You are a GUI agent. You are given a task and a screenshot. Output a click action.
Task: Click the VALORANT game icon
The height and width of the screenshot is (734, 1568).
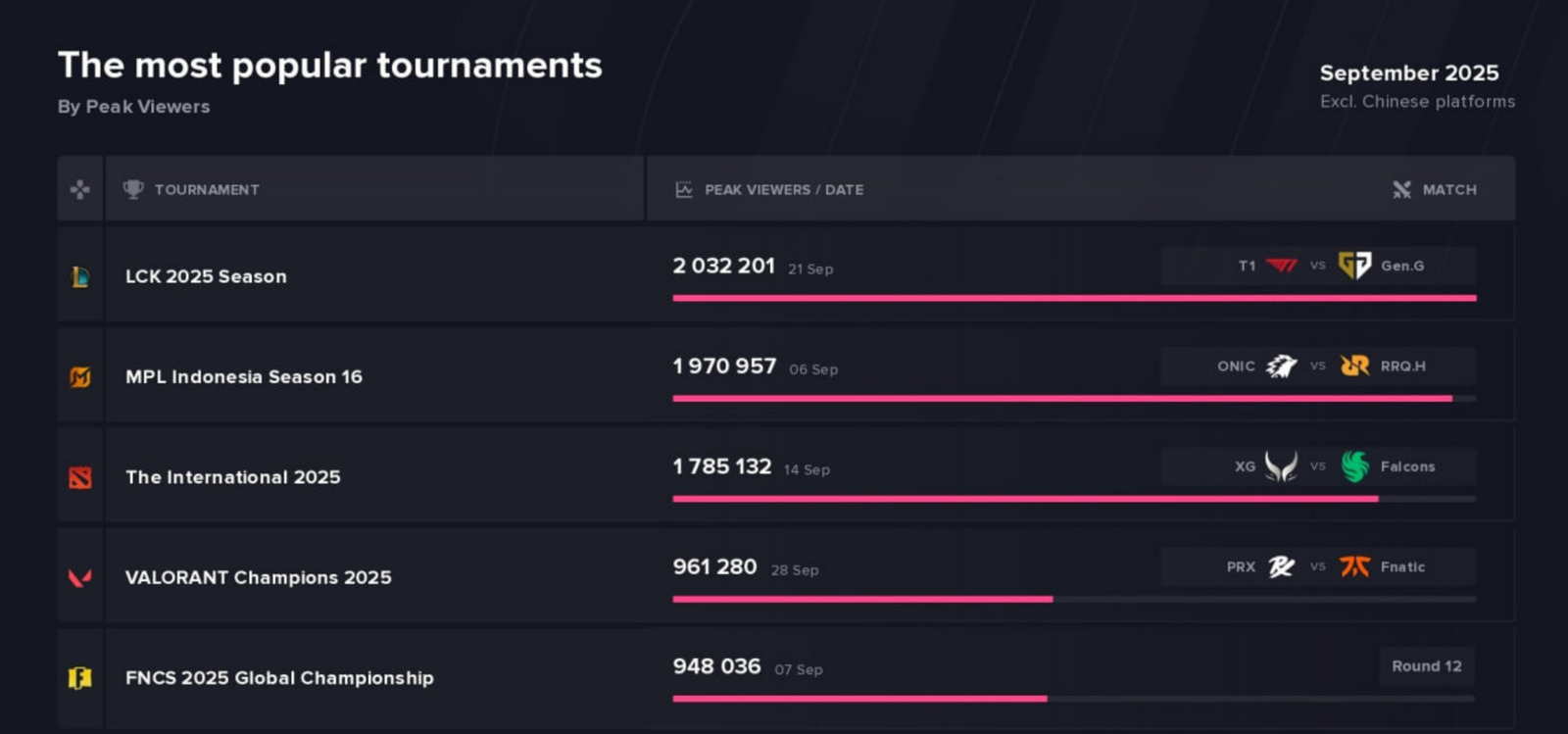80,578
